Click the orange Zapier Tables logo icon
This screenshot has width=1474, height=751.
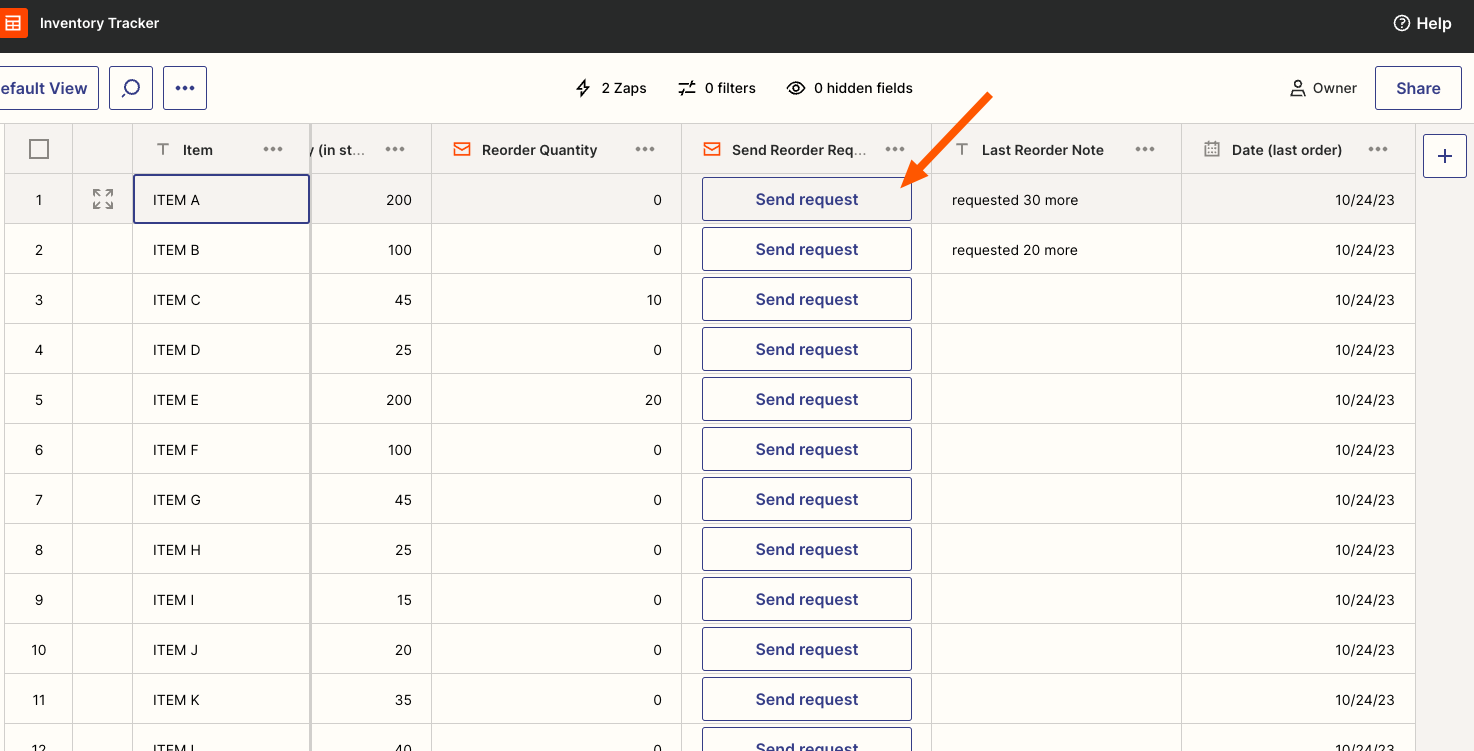pyautogui.click(x=13, y=22)
